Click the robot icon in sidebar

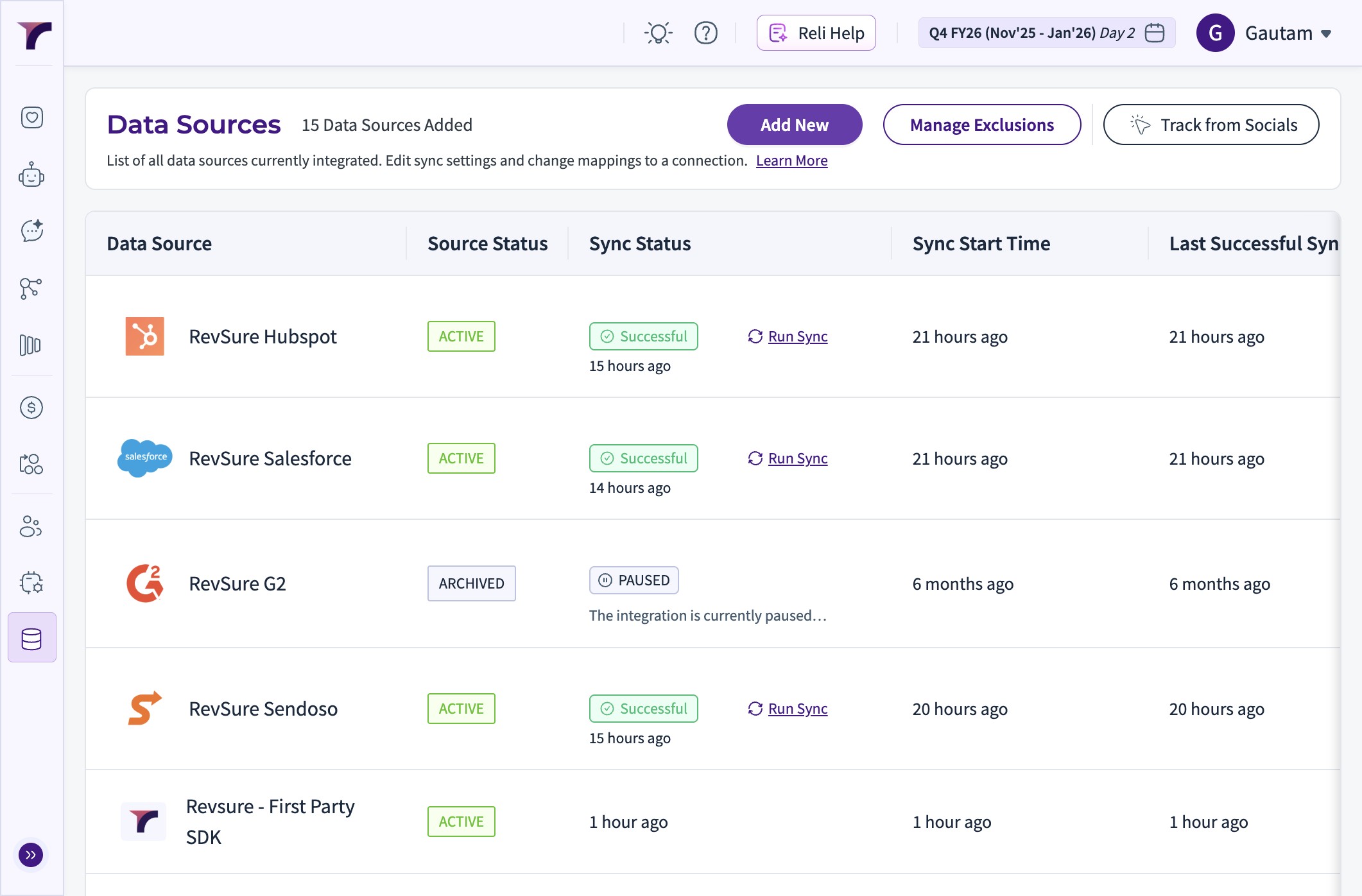31,175
